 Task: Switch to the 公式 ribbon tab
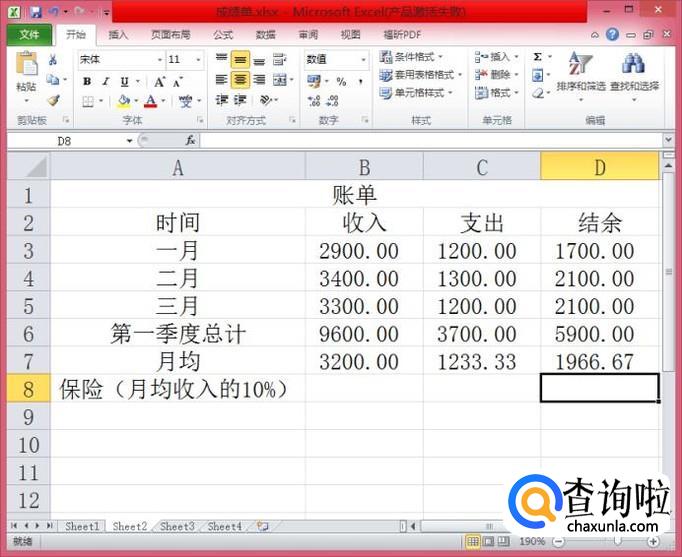pos(223,35)
